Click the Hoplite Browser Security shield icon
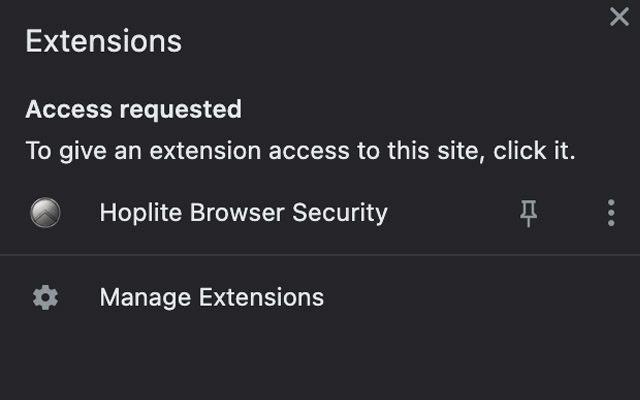 pos(45,212)
